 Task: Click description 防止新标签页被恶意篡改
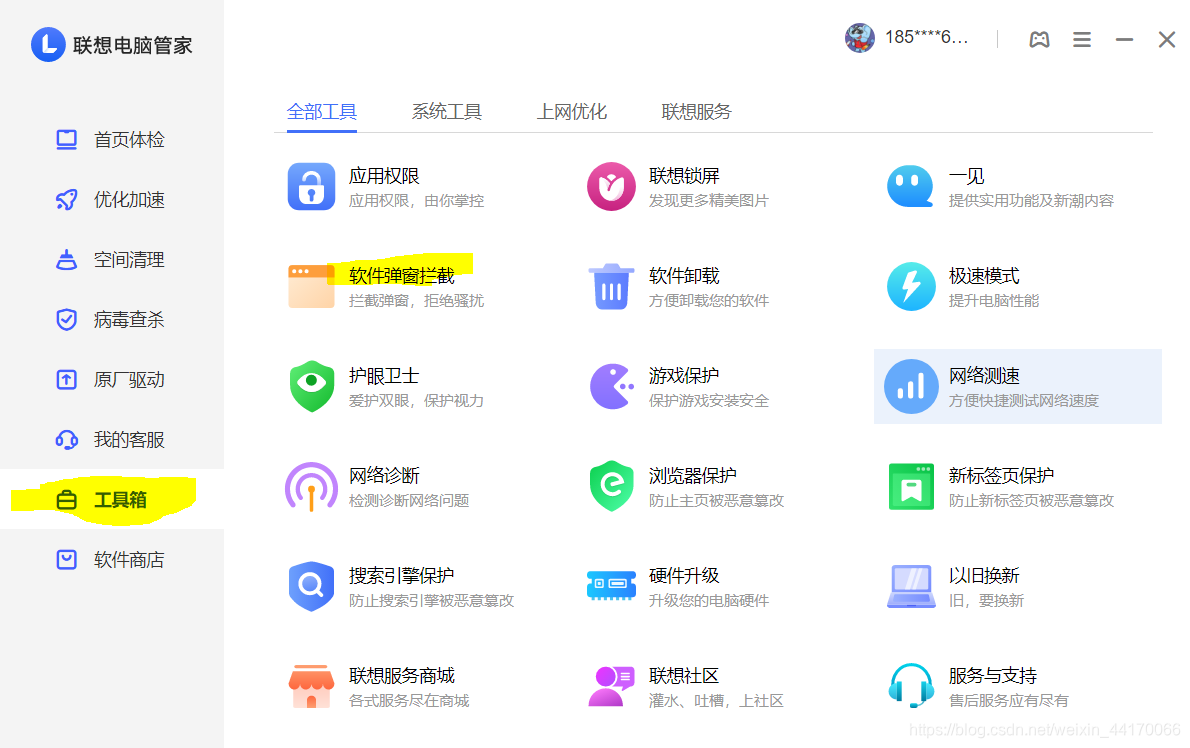tap(1031, 501)
